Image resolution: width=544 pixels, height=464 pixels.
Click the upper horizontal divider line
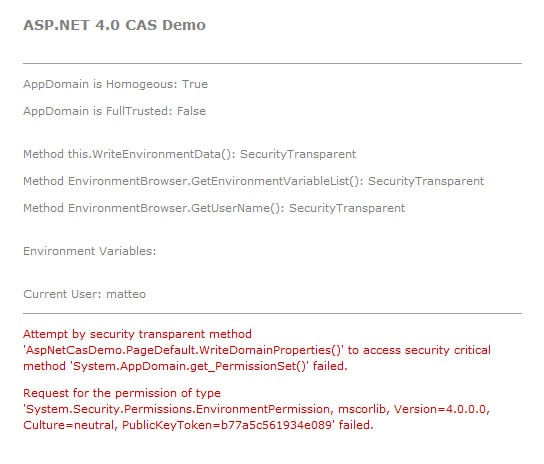[272, 64]
